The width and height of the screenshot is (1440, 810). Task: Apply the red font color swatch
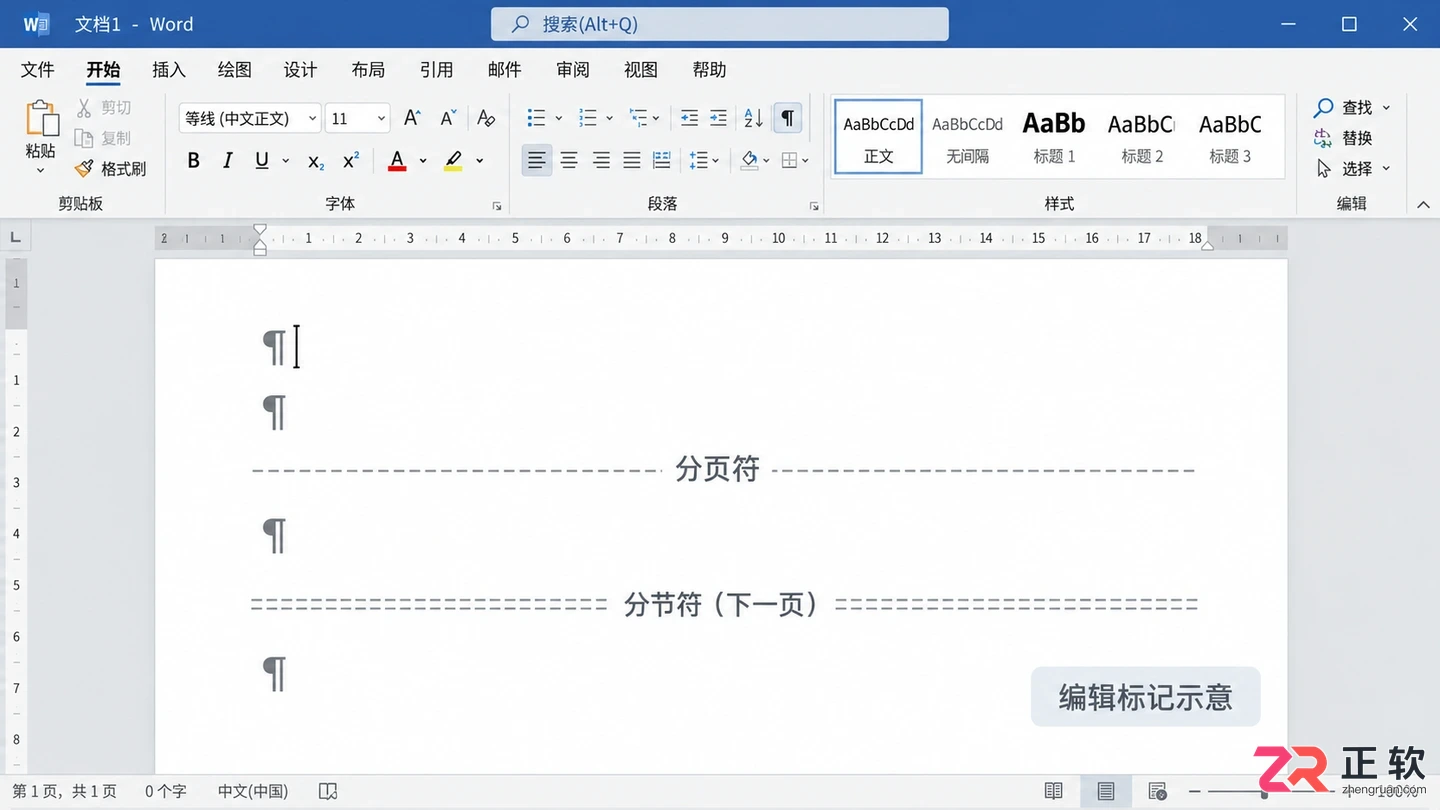(x=397, y=161)
